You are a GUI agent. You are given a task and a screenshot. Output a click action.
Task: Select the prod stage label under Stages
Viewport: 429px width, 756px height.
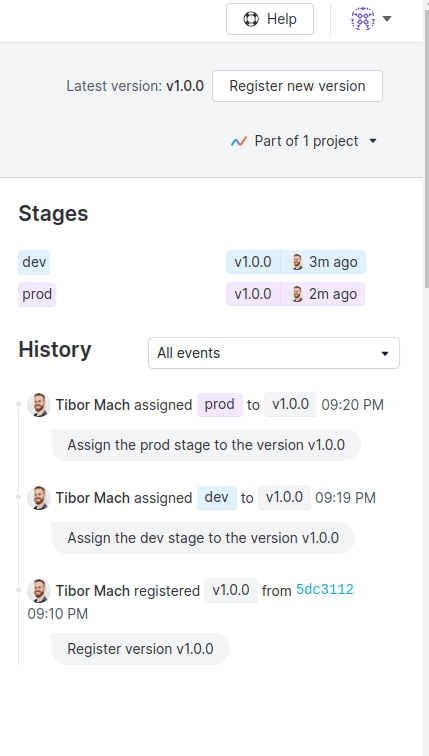click(x=37, y=294)
